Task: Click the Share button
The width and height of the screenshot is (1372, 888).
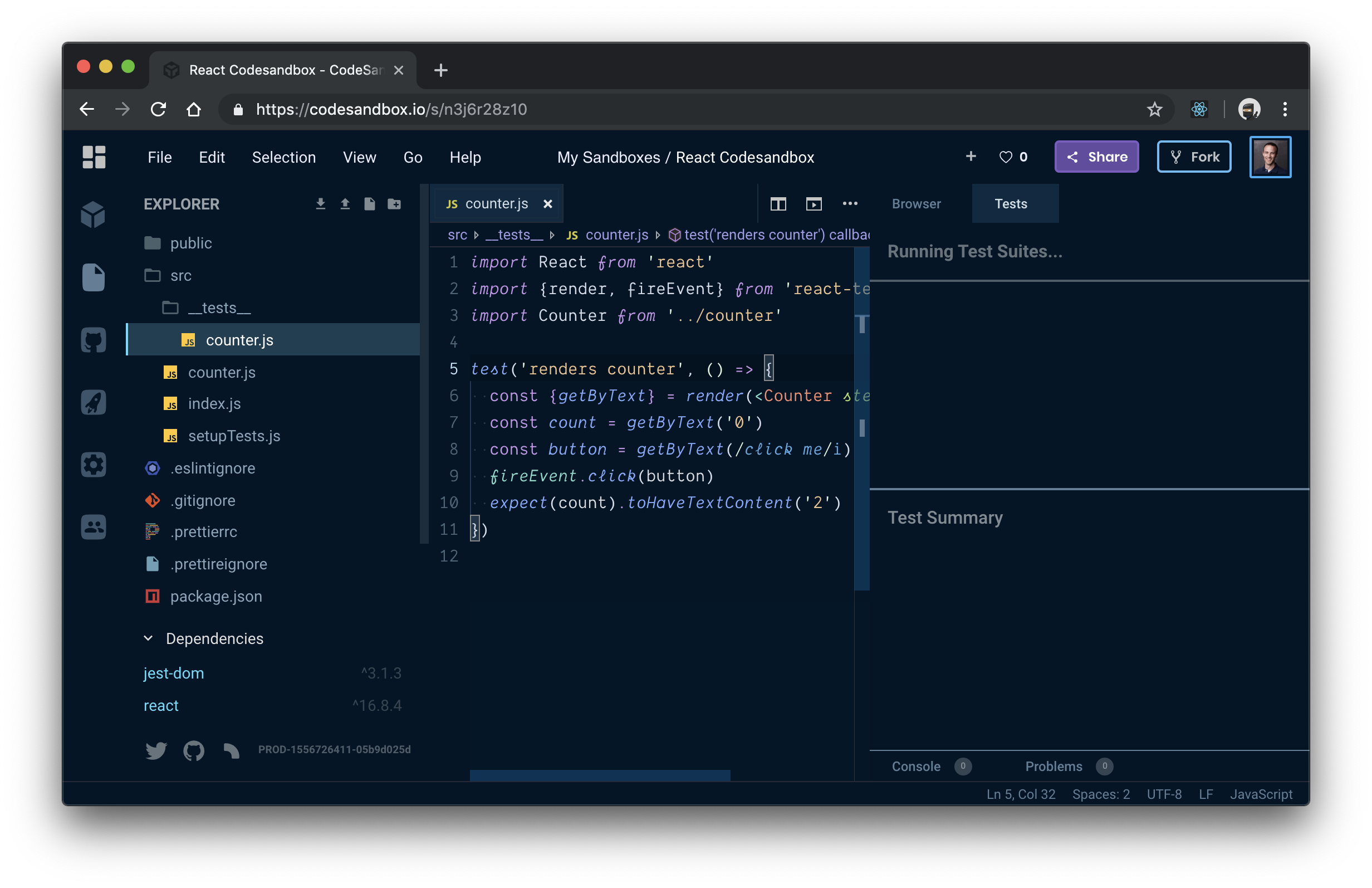Action: (1096, 157)
